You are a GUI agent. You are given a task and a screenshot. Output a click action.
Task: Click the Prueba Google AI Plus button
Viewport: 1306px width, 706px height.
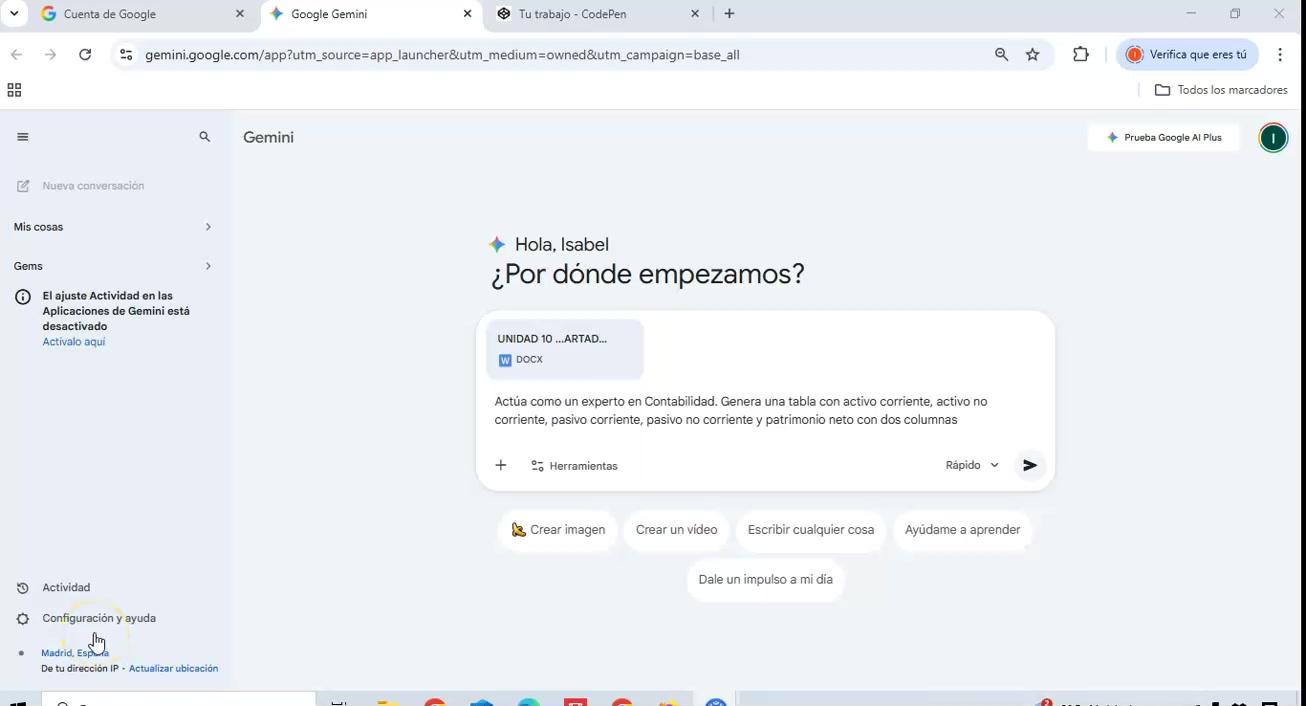pyautogui.click(x=1163, y=138)
